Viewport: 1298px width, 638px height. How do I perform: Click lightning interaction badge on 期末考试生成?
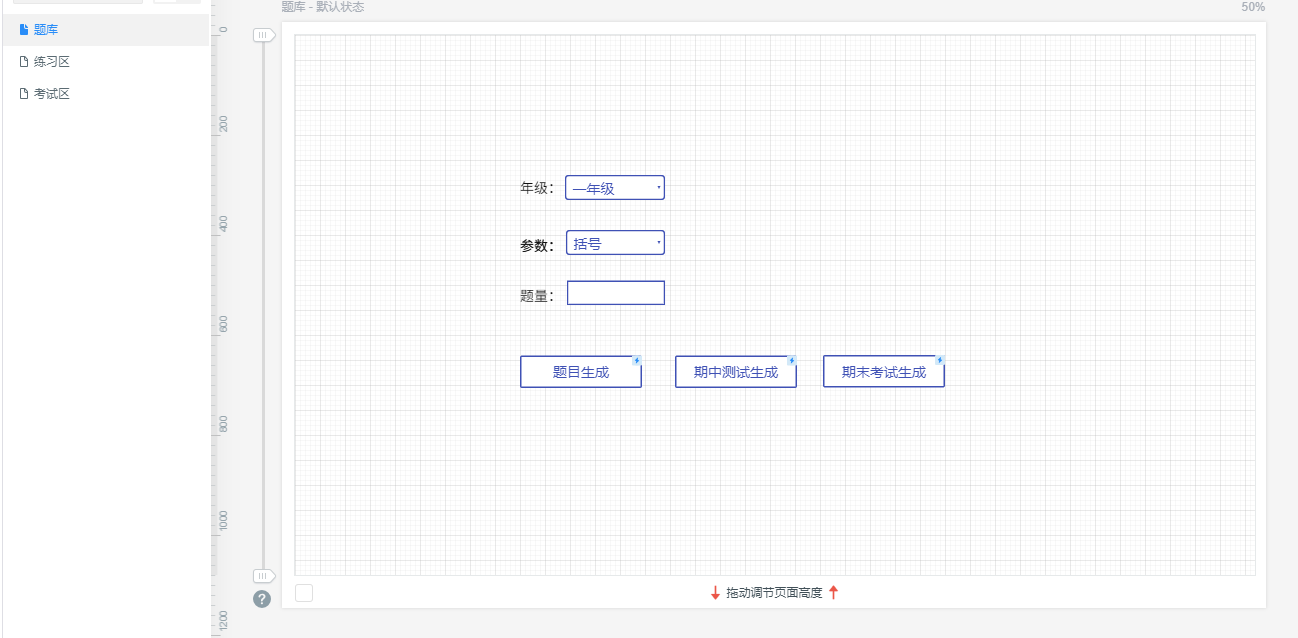[940, 360]
